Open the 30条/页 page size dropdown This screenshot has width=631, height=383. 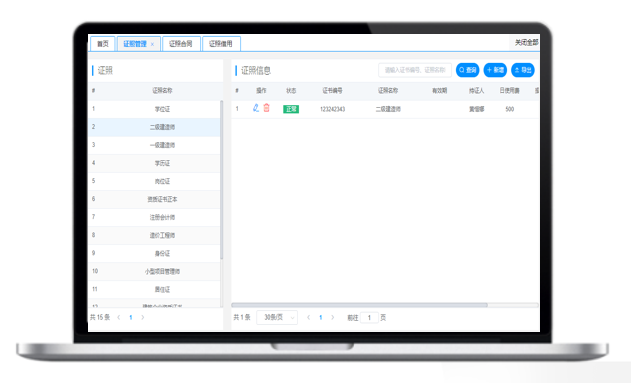click(277, 317)
